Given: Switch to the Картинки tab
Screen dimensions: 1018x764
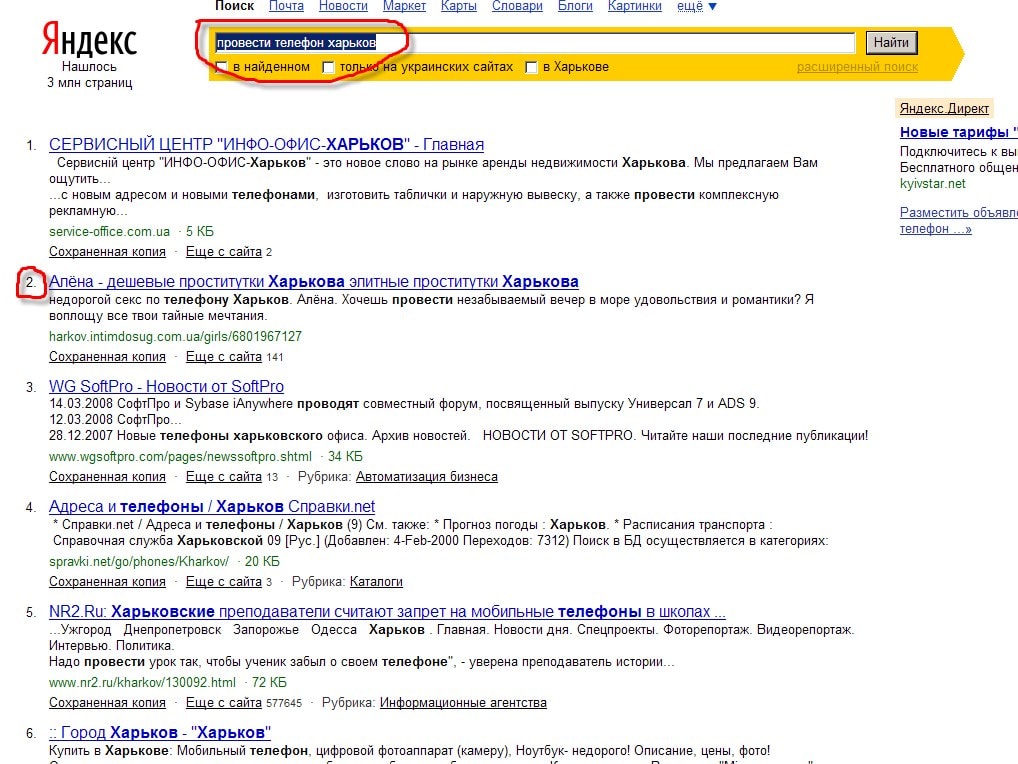Looking at the screenshot, I should [x=634, y=6].
